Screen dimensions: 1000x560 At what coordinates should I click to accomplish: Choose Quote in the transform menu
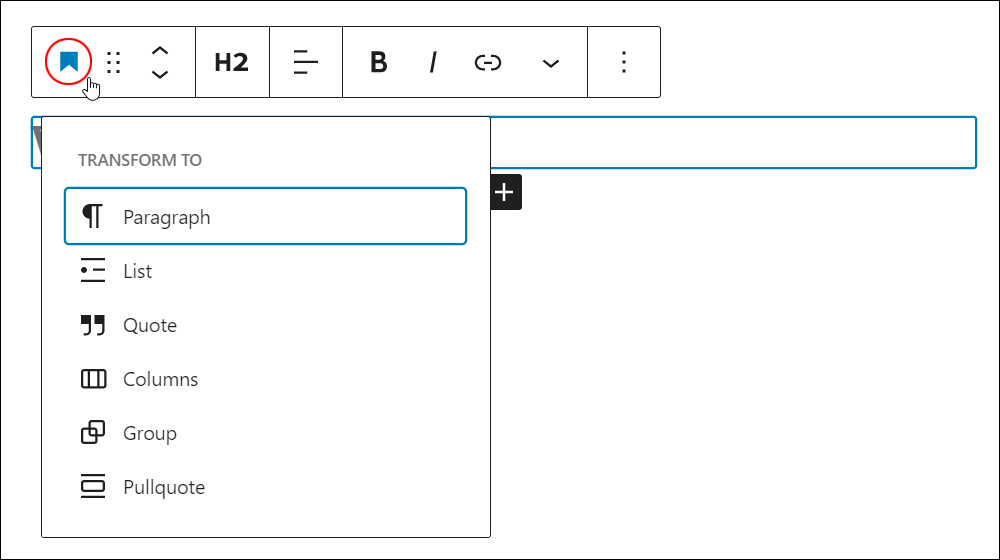[x=265, y=325]
